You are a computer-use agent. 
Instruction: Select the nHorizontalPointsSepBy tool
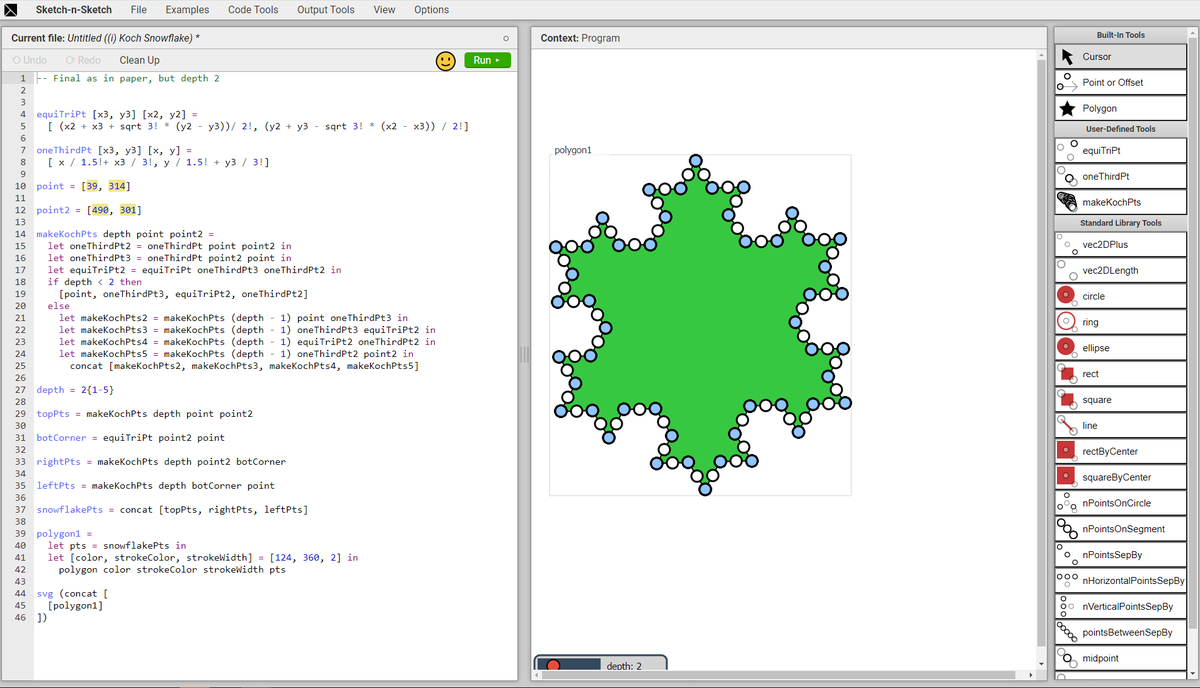click(1121, 581)
